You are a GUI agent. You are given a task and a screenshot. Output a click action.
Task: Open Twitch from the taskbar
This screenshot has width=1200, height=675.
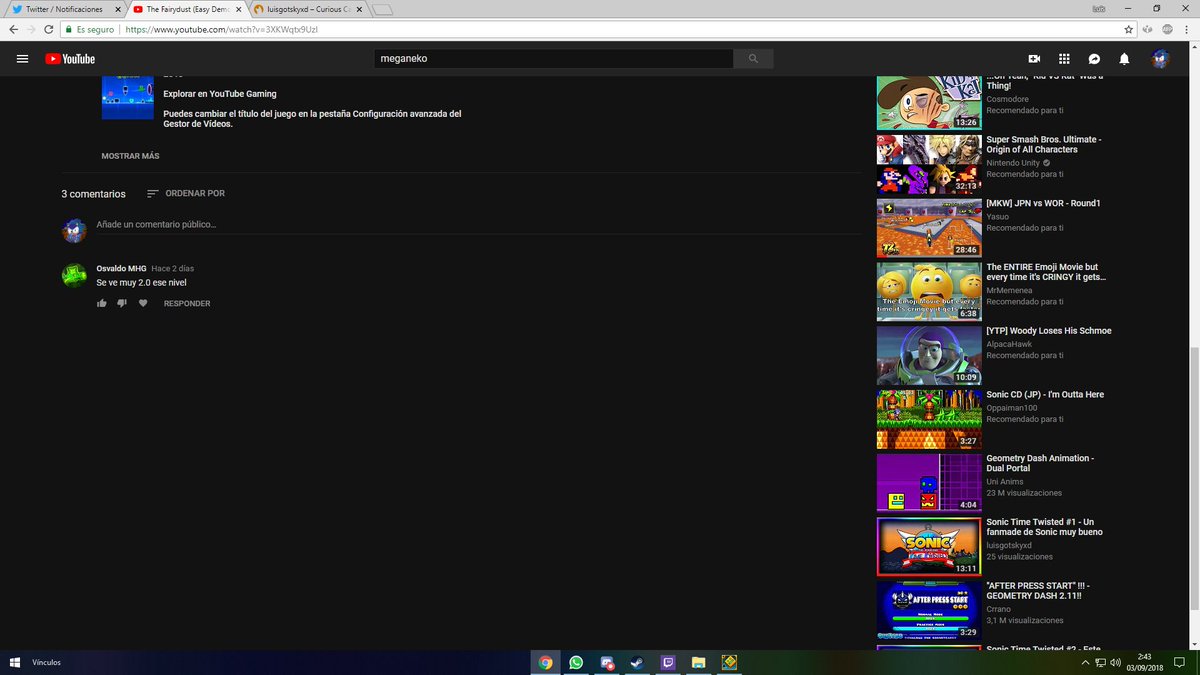click(x=668, y=662)
